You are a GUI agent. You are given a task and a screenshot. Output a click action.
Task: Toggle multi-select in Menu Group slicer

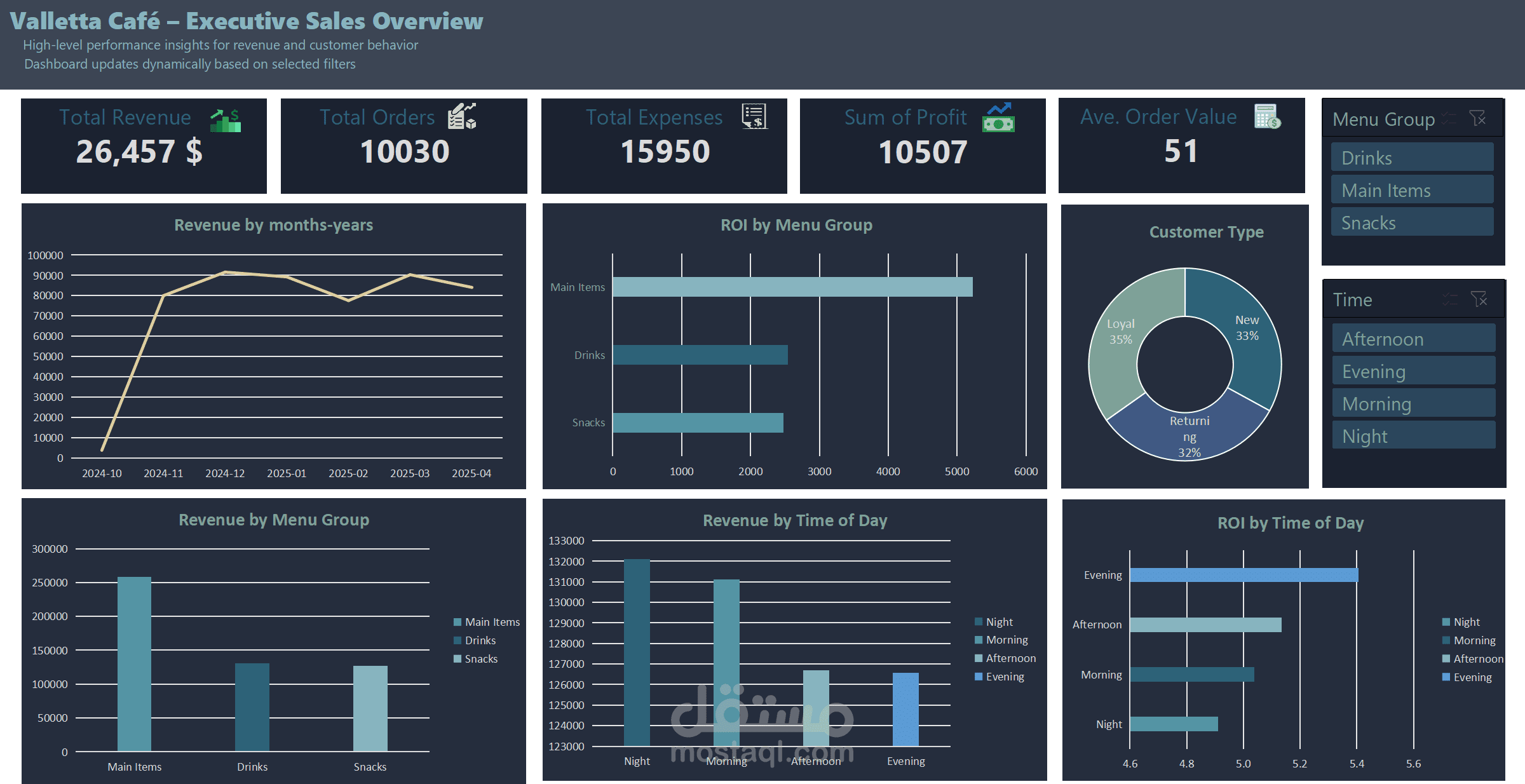click(1449, 118)
